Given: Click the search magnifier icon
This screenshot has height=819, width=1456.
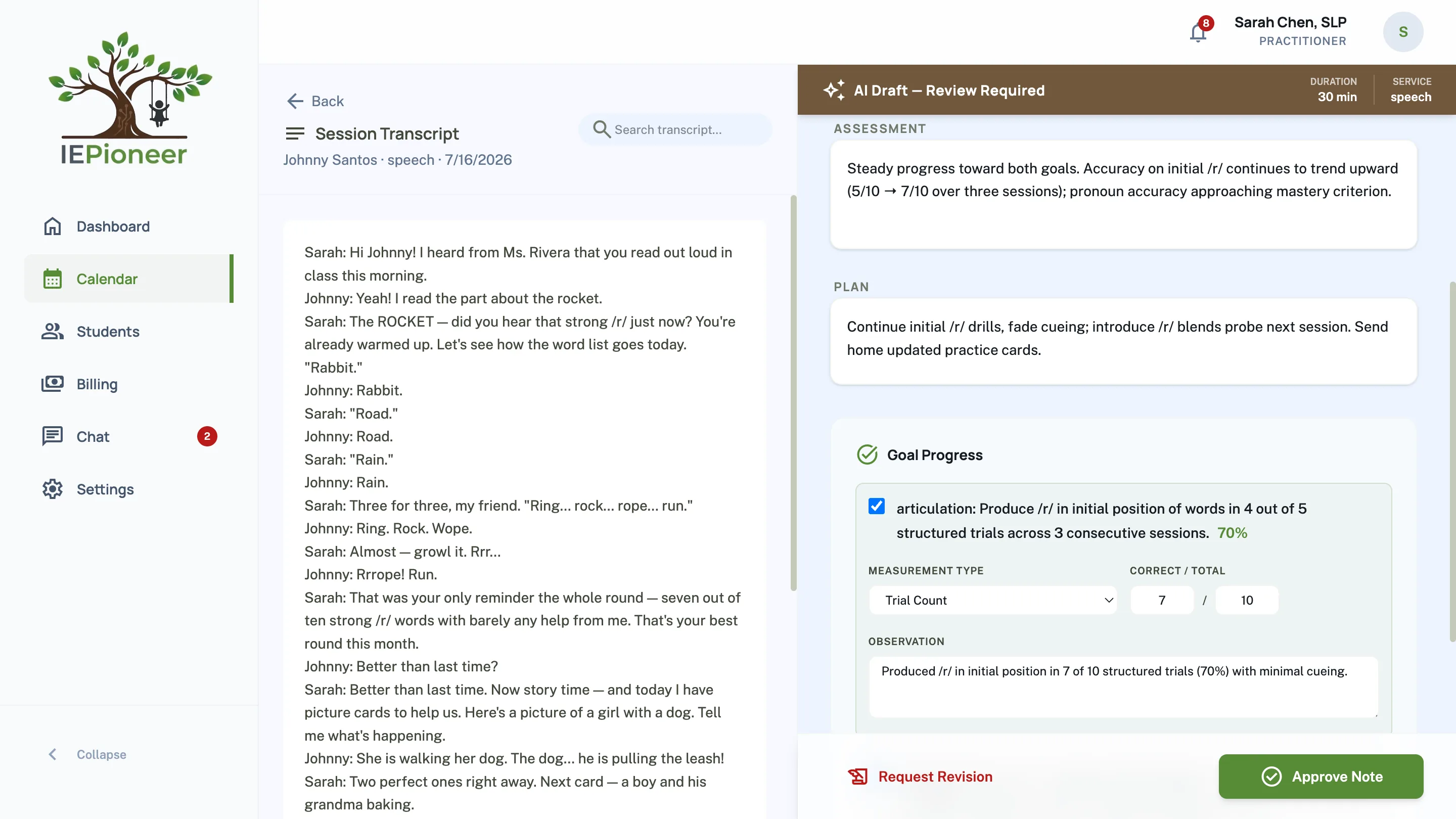Looking at the screenshot, I should [602, 129].
